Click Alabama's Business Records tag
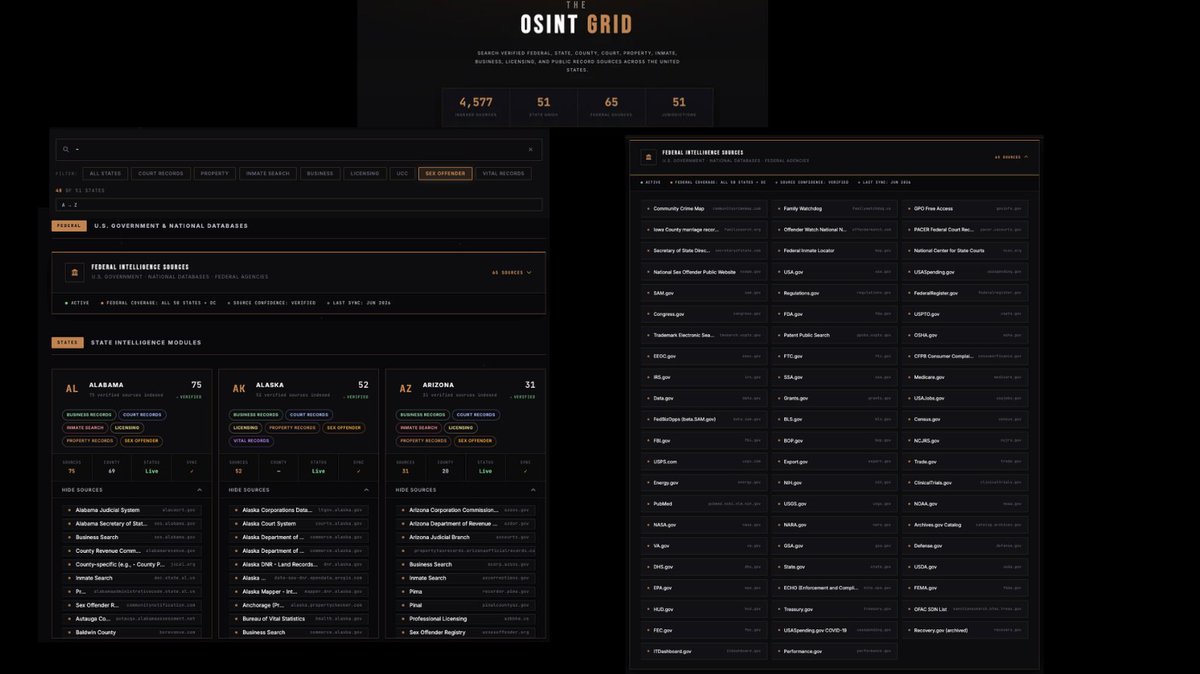 88,414
